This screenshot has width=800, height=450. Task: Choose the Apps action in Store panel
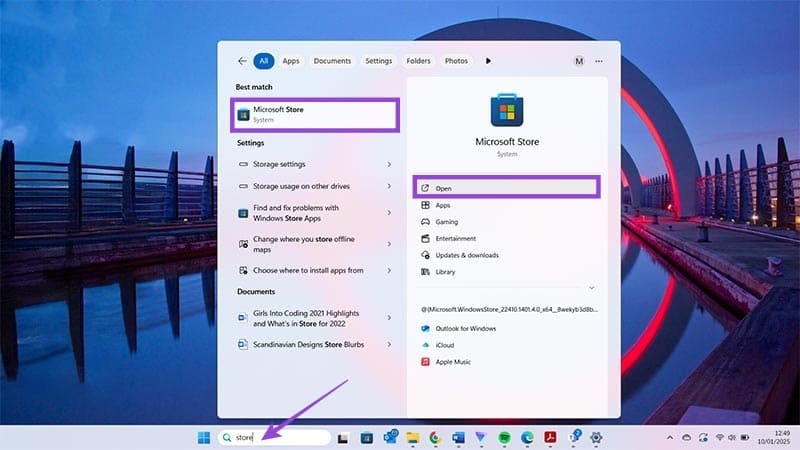click(x=442, y=205)
